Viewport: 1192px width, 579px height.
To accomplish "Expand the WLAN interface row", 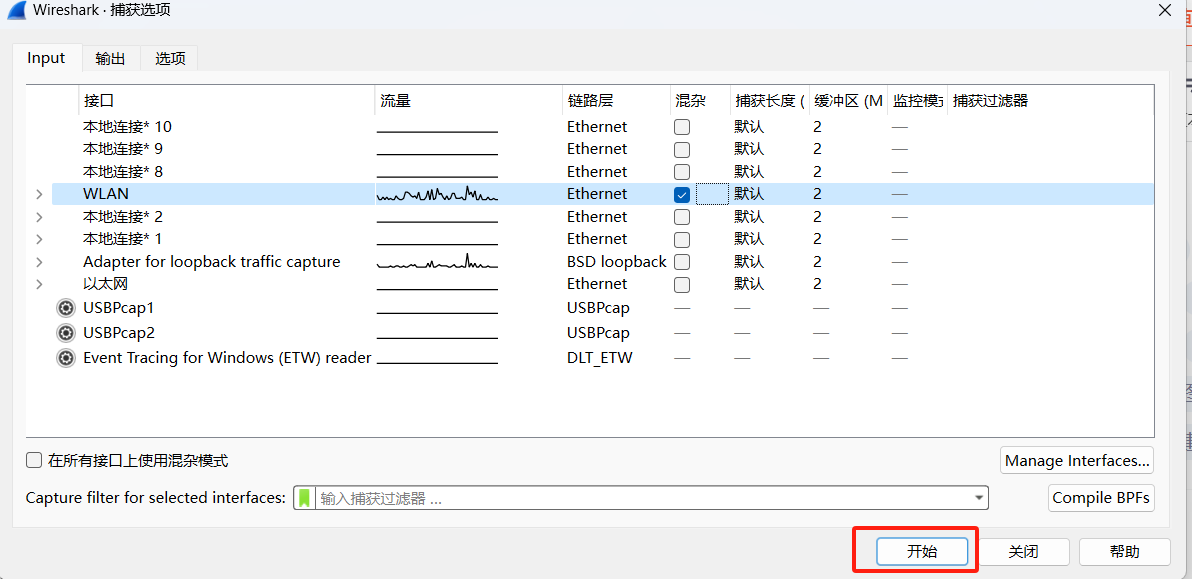I will click(x=39, y=195).
